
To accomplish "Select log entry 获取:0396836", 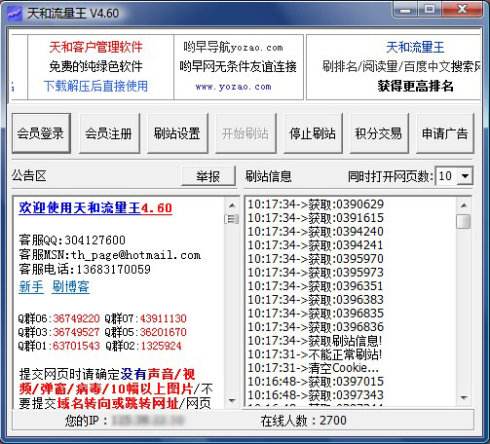I will (316, 327).
